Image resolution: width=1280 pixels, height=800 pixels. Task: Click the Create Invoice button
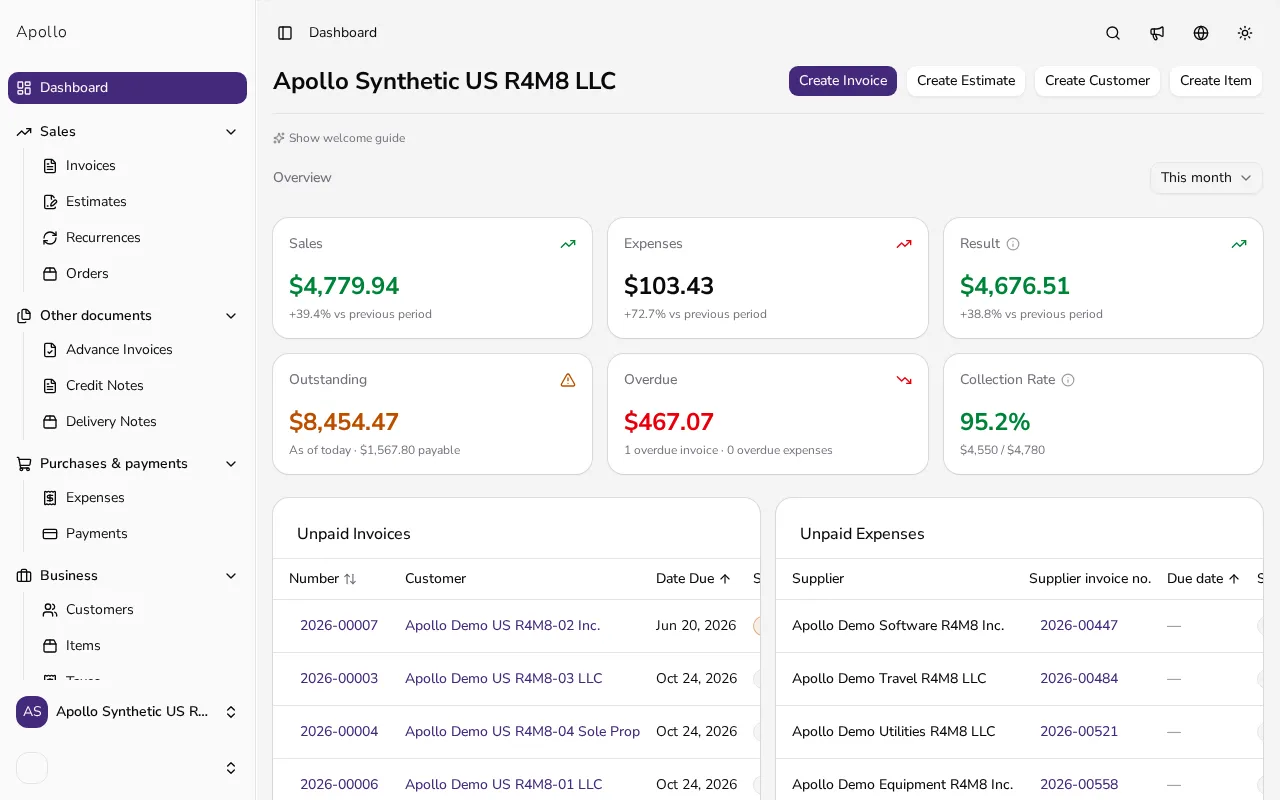click(x=843, y=81)
